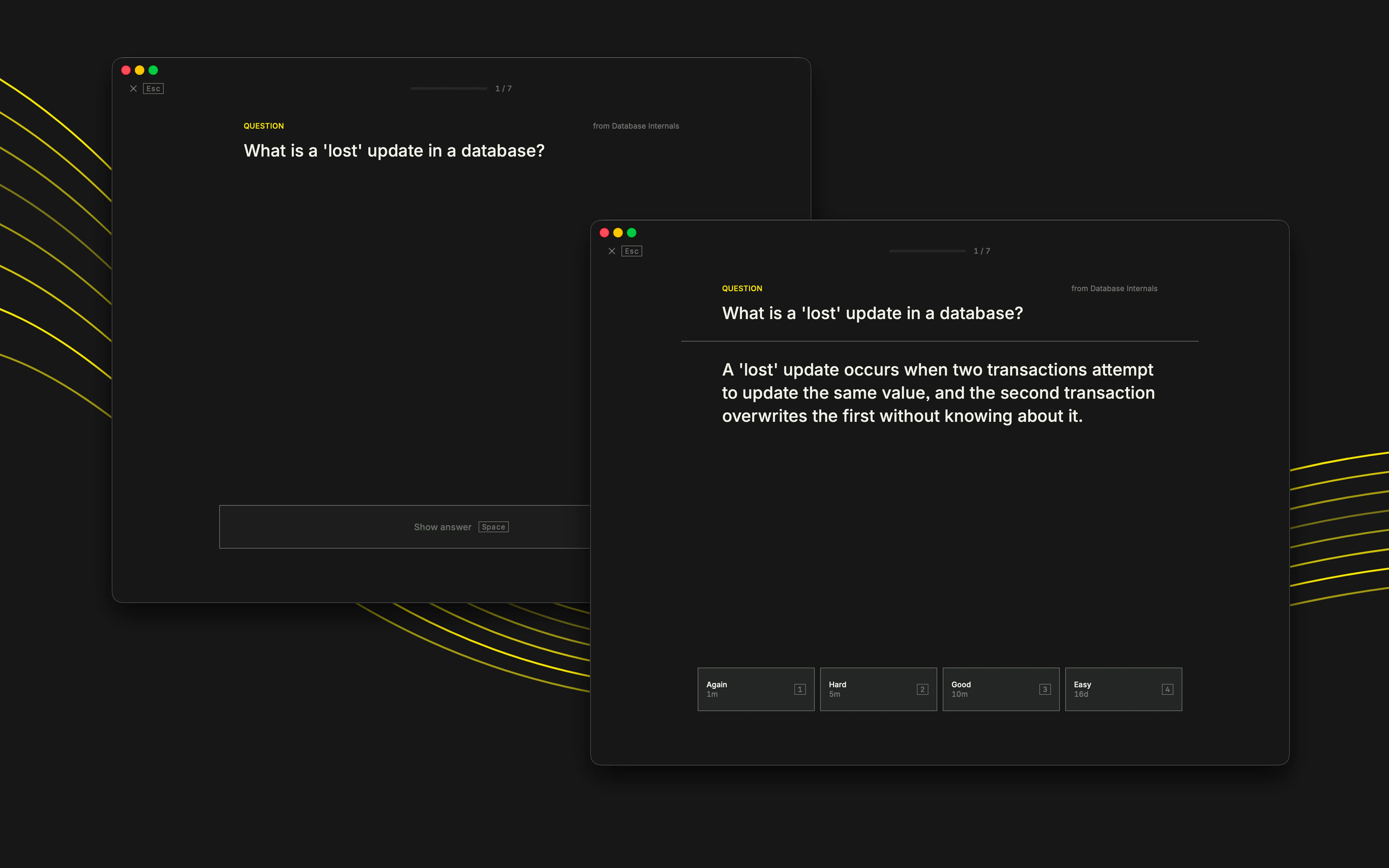Minimize the back window with its yellow button
This screenshot has width=1389, height=868.
tap(139, 70)
